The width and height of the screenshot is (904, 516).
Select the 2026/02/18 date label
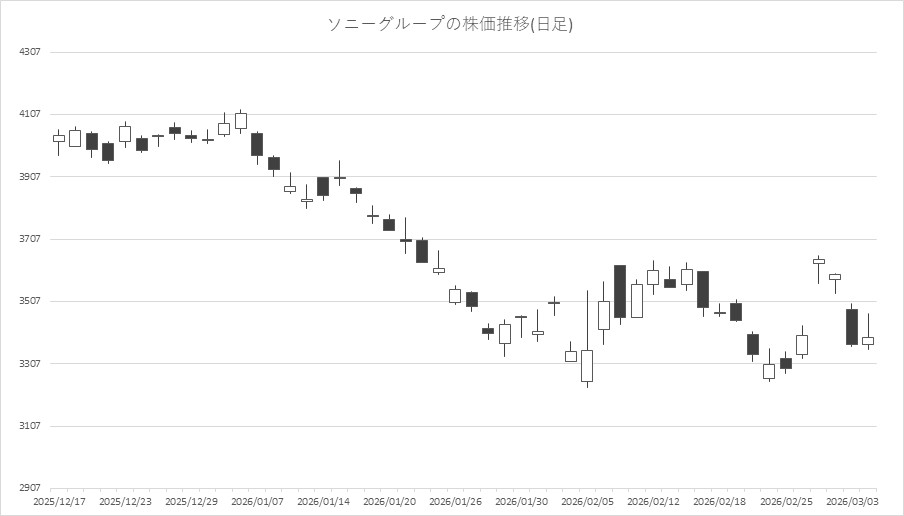coord(719,500)
